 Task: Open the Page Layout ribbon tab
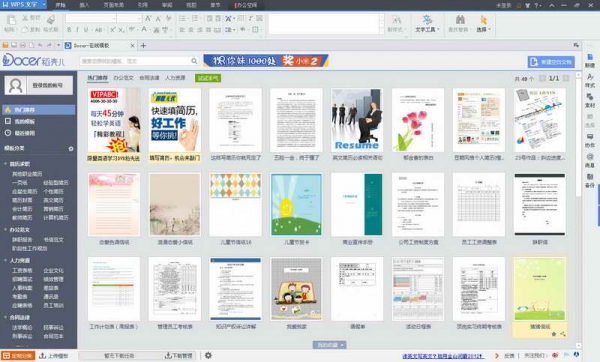pos(114,5)
